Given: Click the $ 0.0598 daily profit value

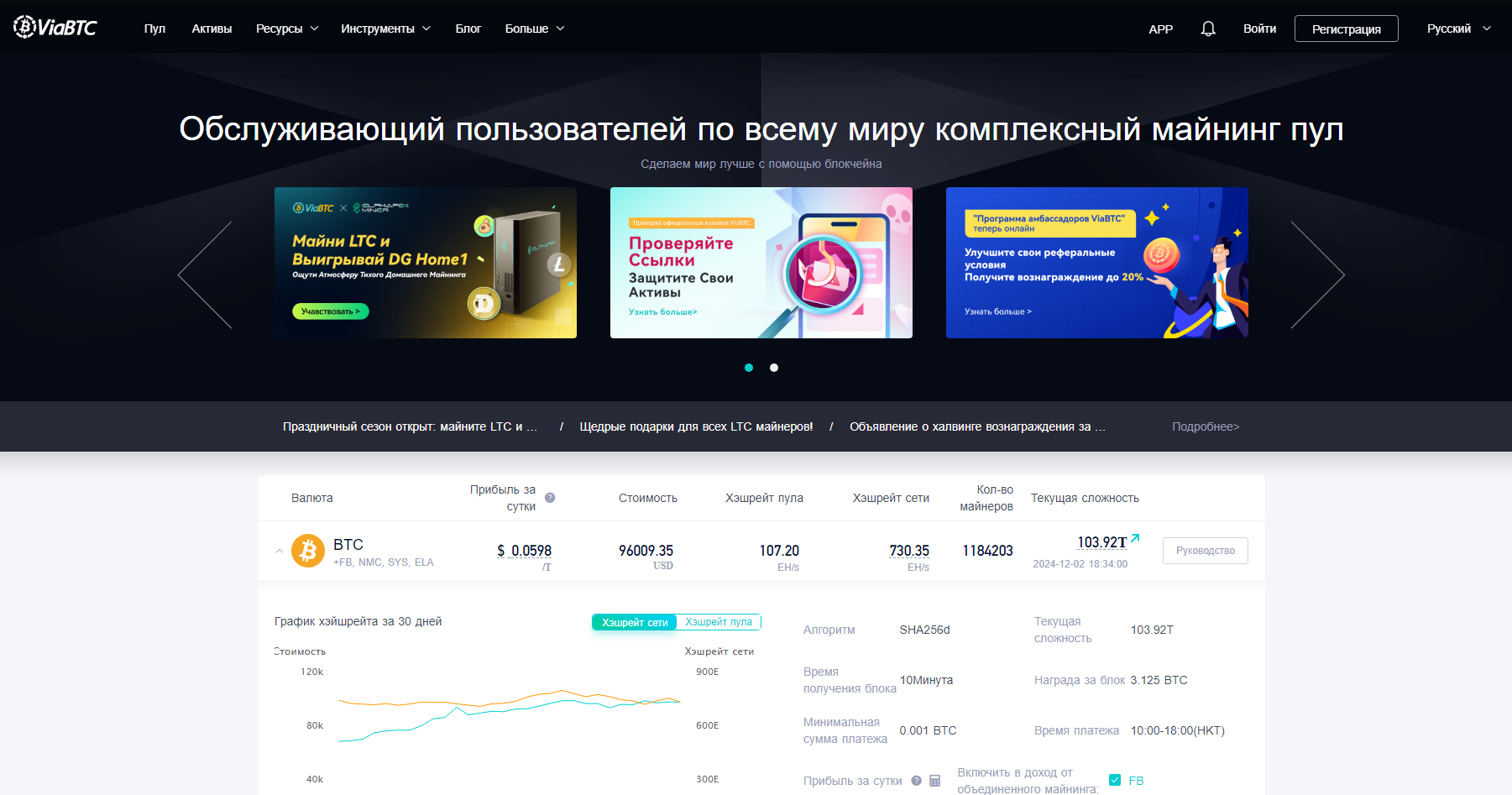Looking at the screenshot, I should click(524, 551).
